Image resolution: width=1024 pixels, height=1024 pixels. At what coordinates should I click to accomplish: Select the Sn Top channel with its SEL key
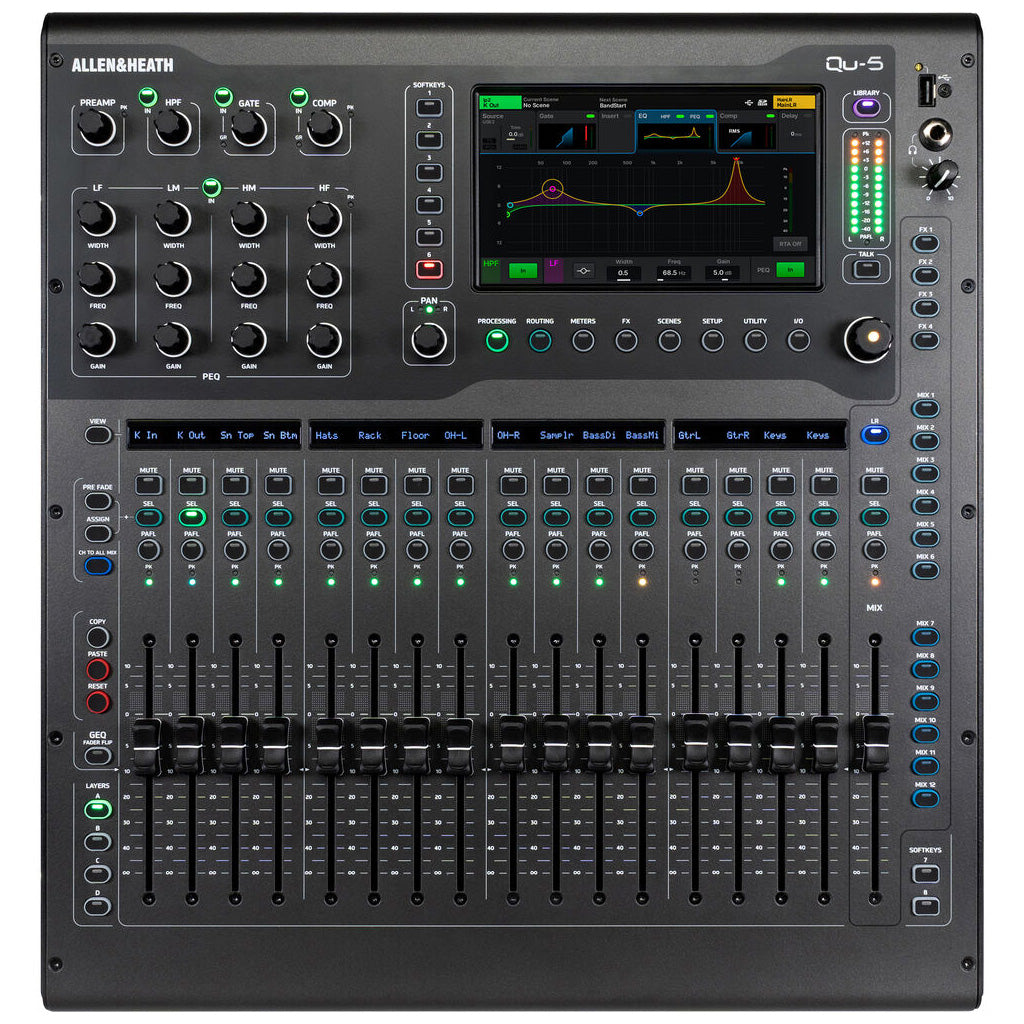pos(235,517)
